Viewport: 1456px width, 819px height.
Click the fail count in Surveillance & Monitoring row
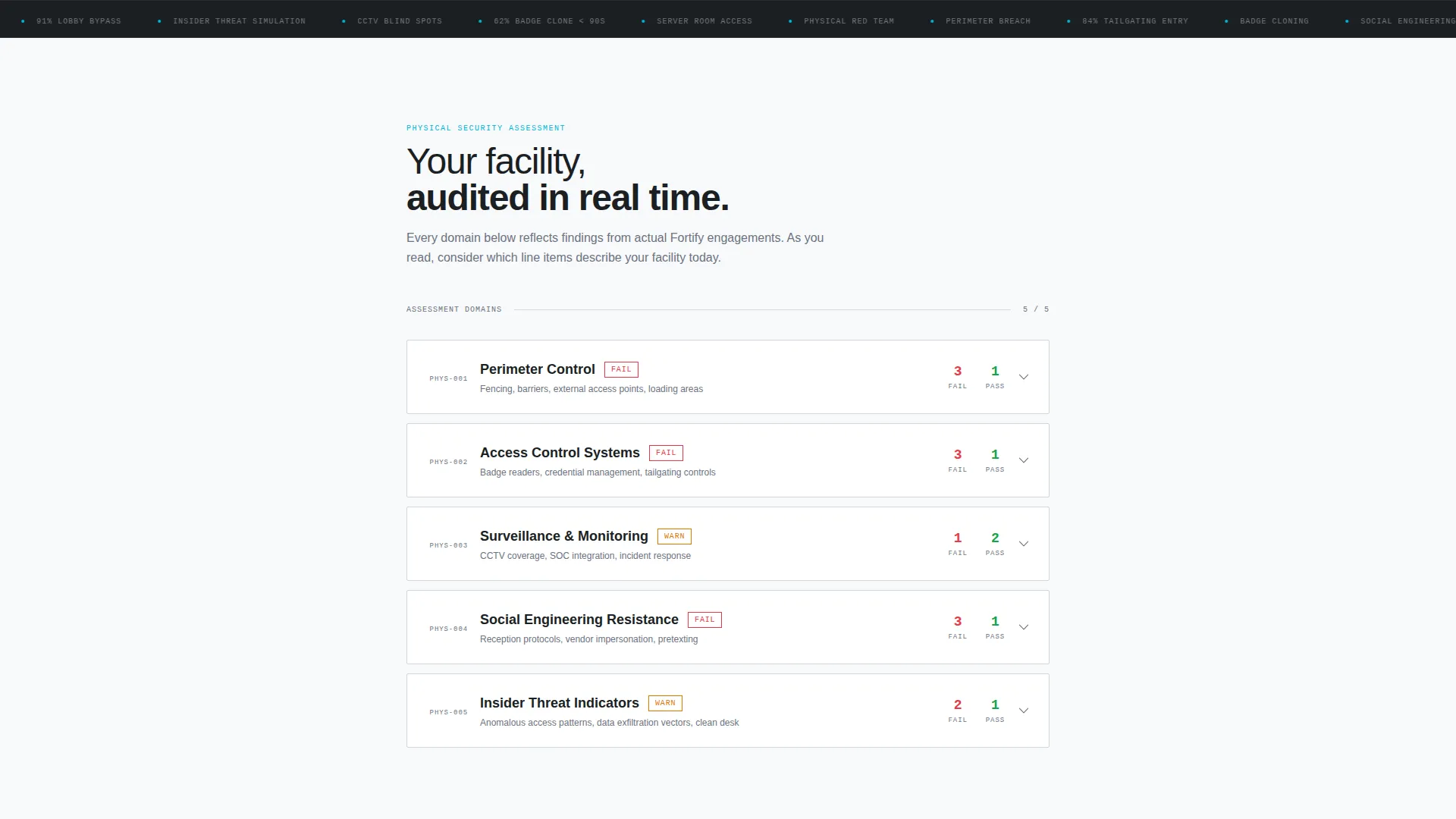tap(958, 538)
